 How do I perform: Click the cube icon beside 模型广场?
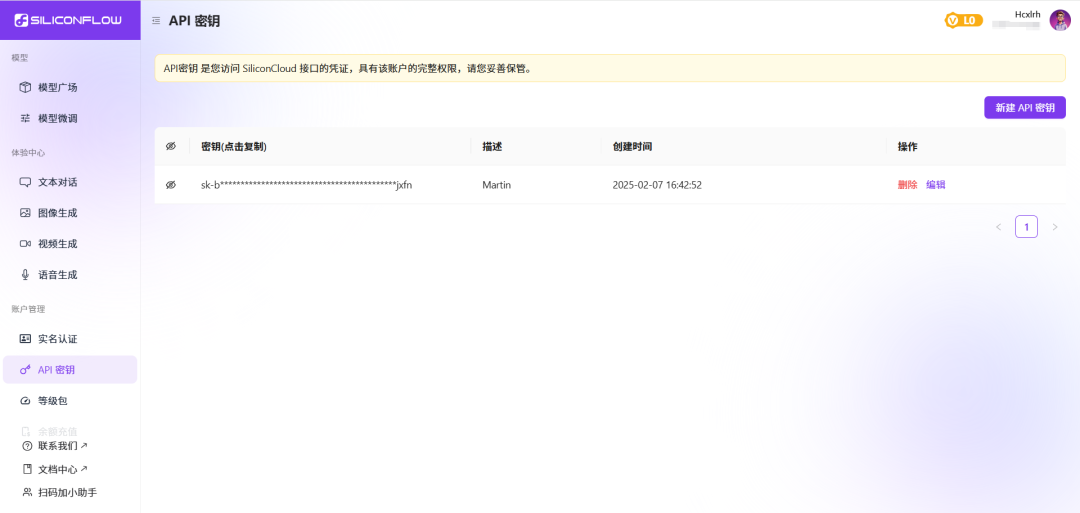coord(25,87)
